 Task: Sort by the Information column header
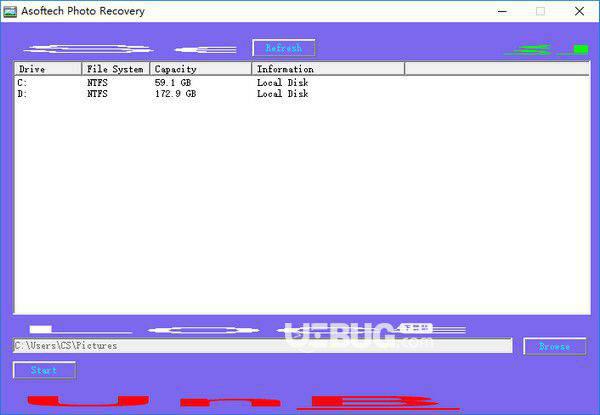(x=328, y=69)
